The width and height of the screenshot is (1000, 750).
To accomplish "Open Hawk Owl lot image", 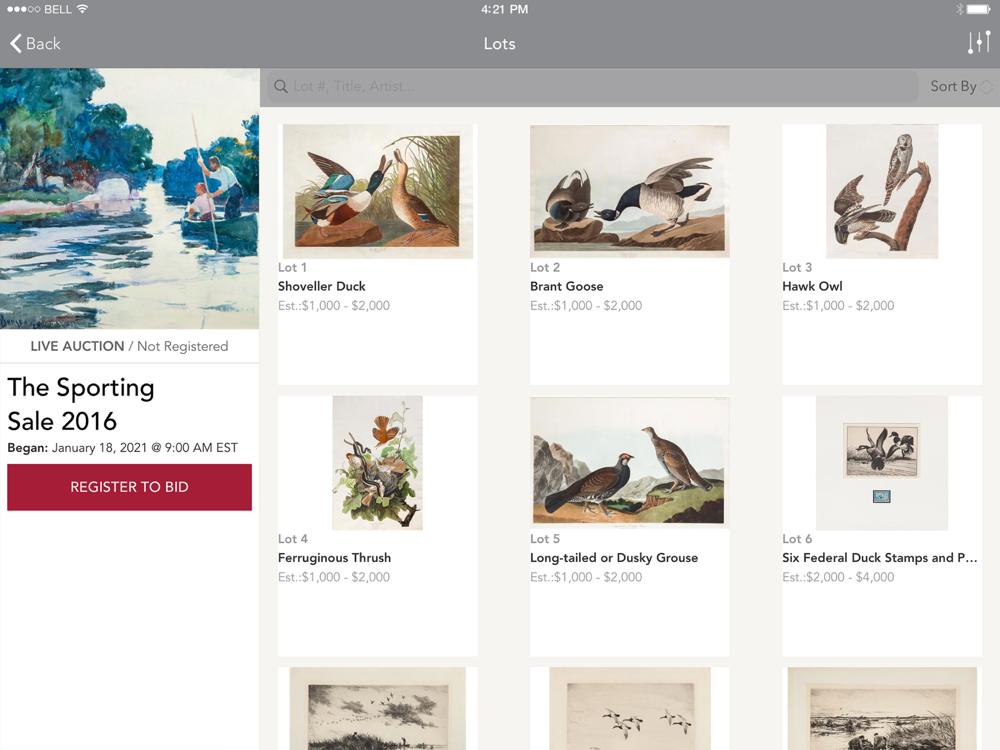I will pyautogui.click(x=882, y=191).
